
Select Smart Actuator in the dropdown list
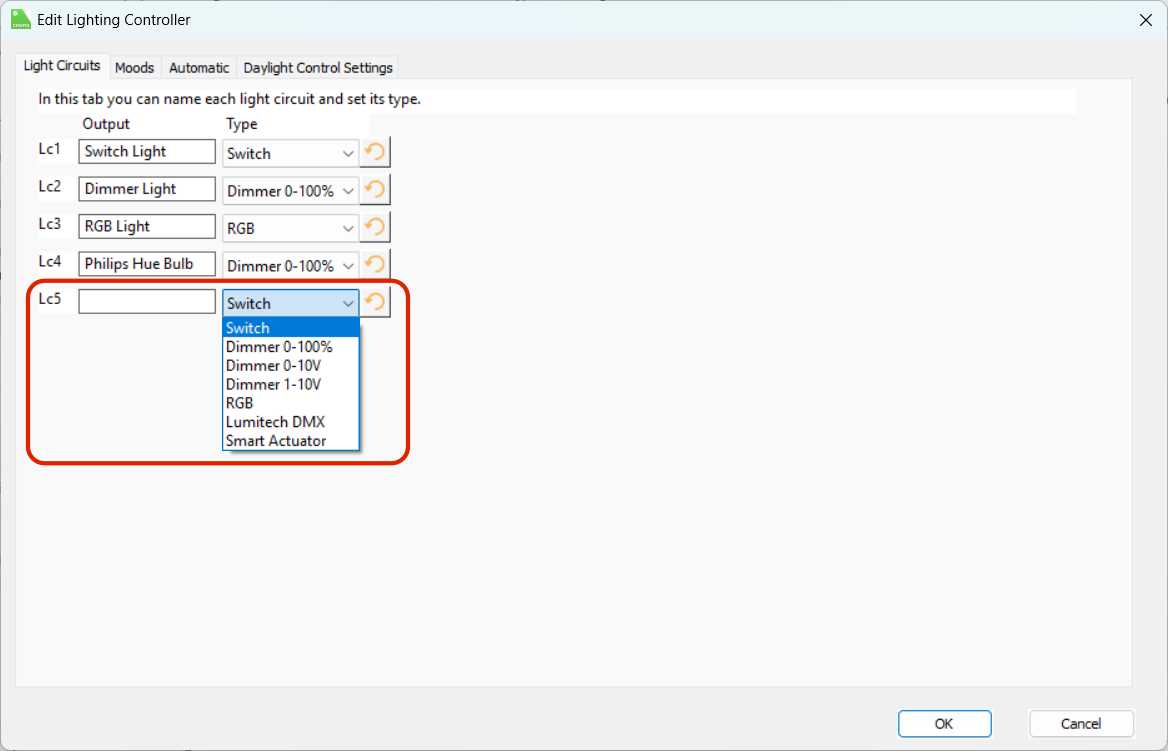[x=276, y=441]
